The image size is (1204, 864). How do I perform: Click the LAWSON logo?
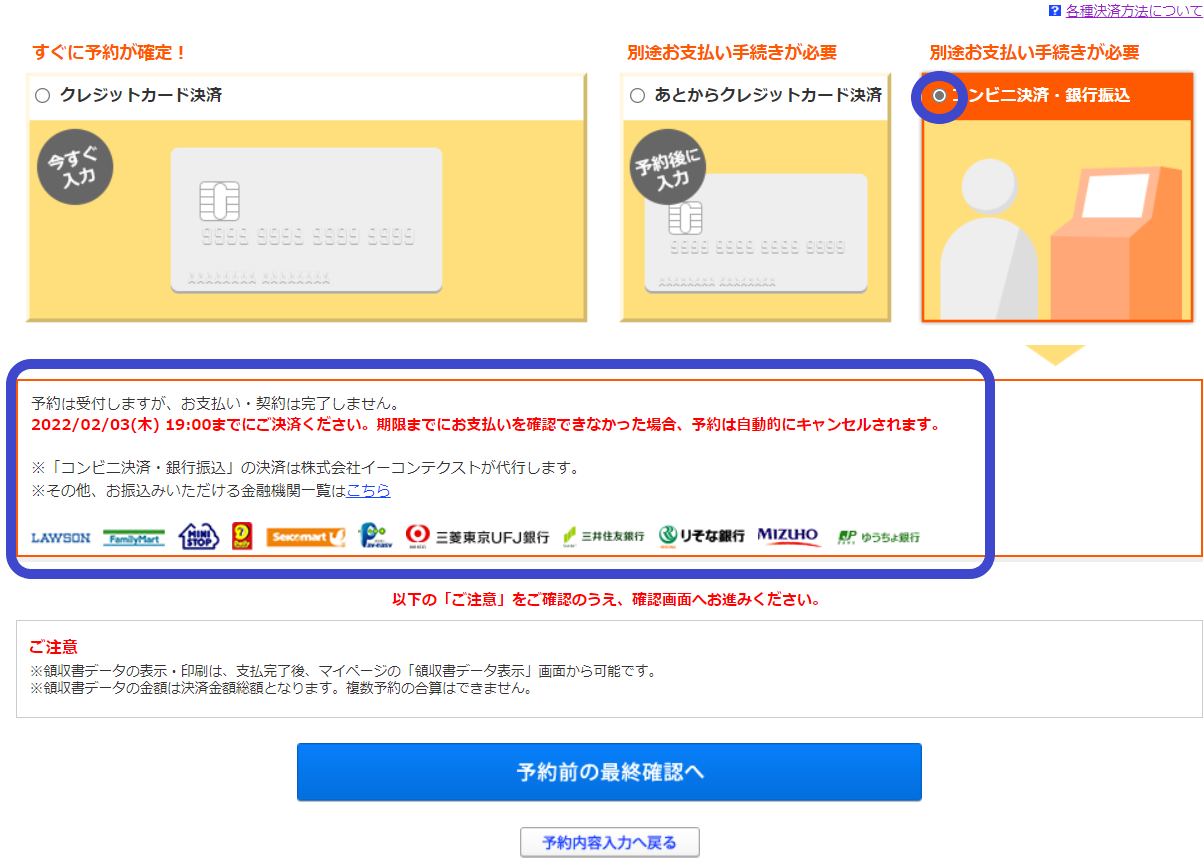(x=61, y=538)
